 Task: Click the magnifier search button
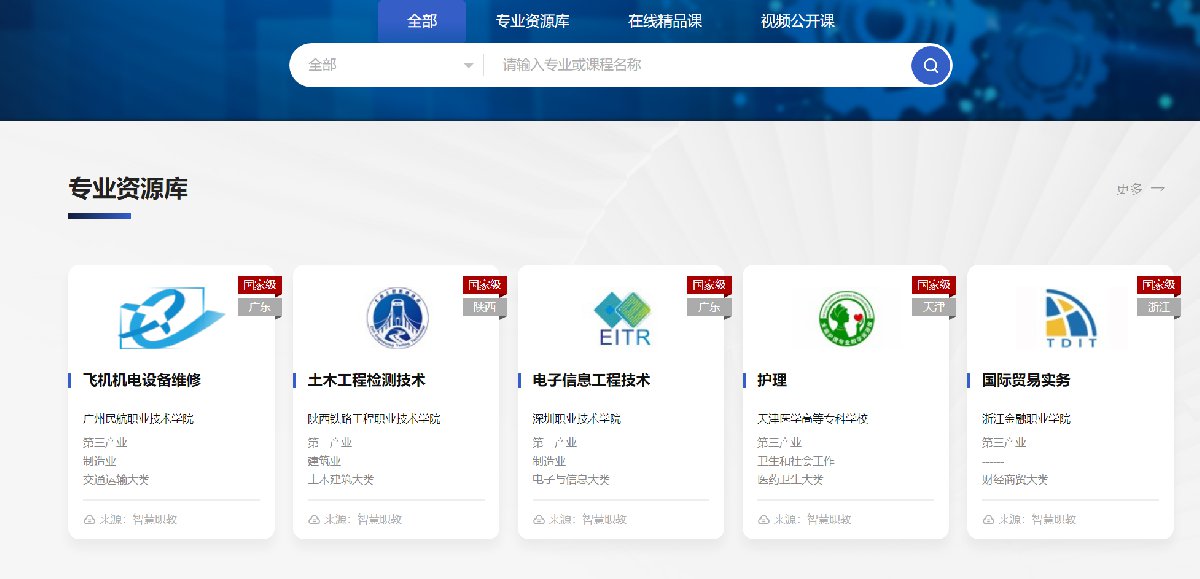click(x=930, y=66)
